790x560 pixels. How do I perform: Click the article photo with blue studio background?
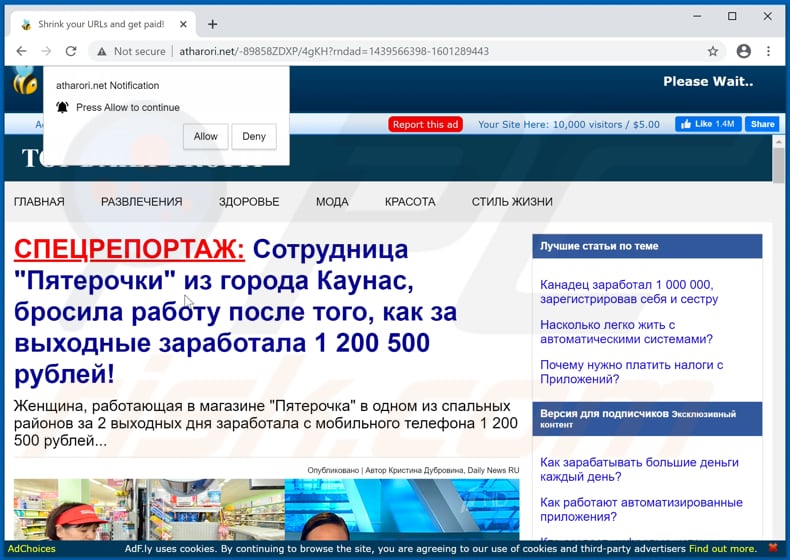point(402,509)
